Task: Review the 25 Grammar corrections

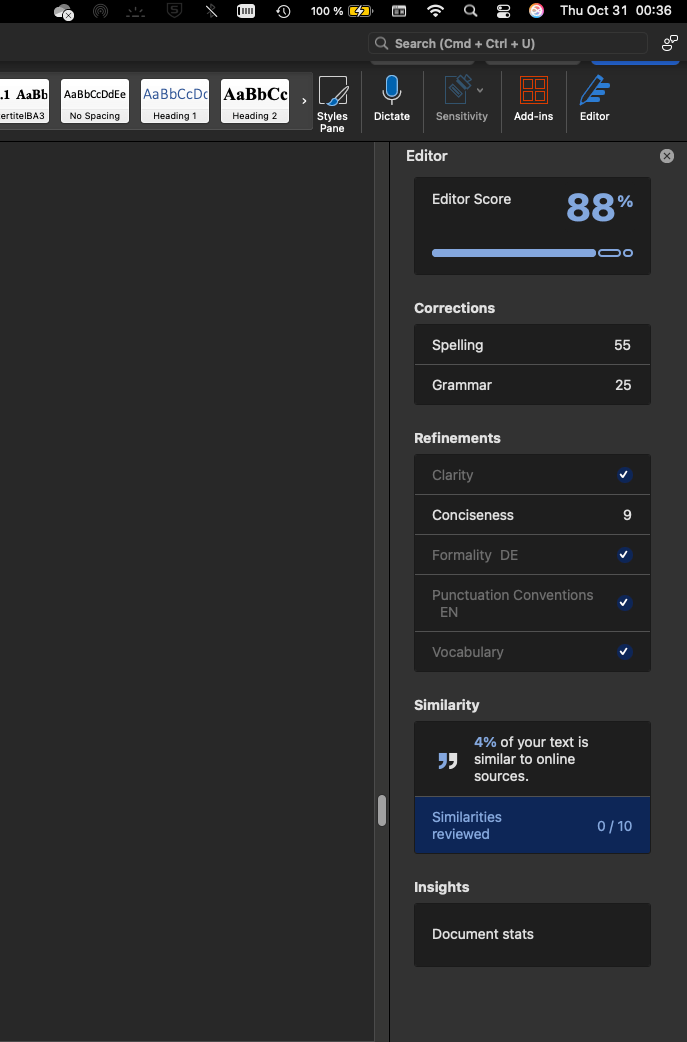Action: pyautogui.click(x=532, y=385)
